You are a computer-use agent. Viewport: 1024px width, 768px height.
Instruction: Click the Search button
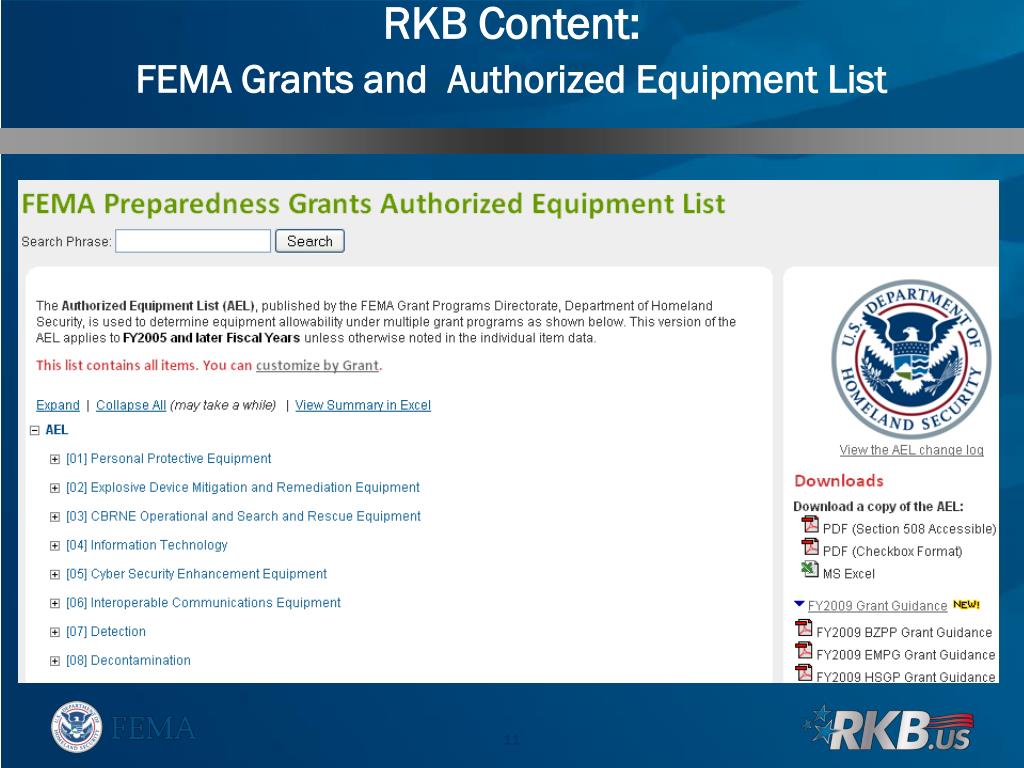[x=310, y=241]
